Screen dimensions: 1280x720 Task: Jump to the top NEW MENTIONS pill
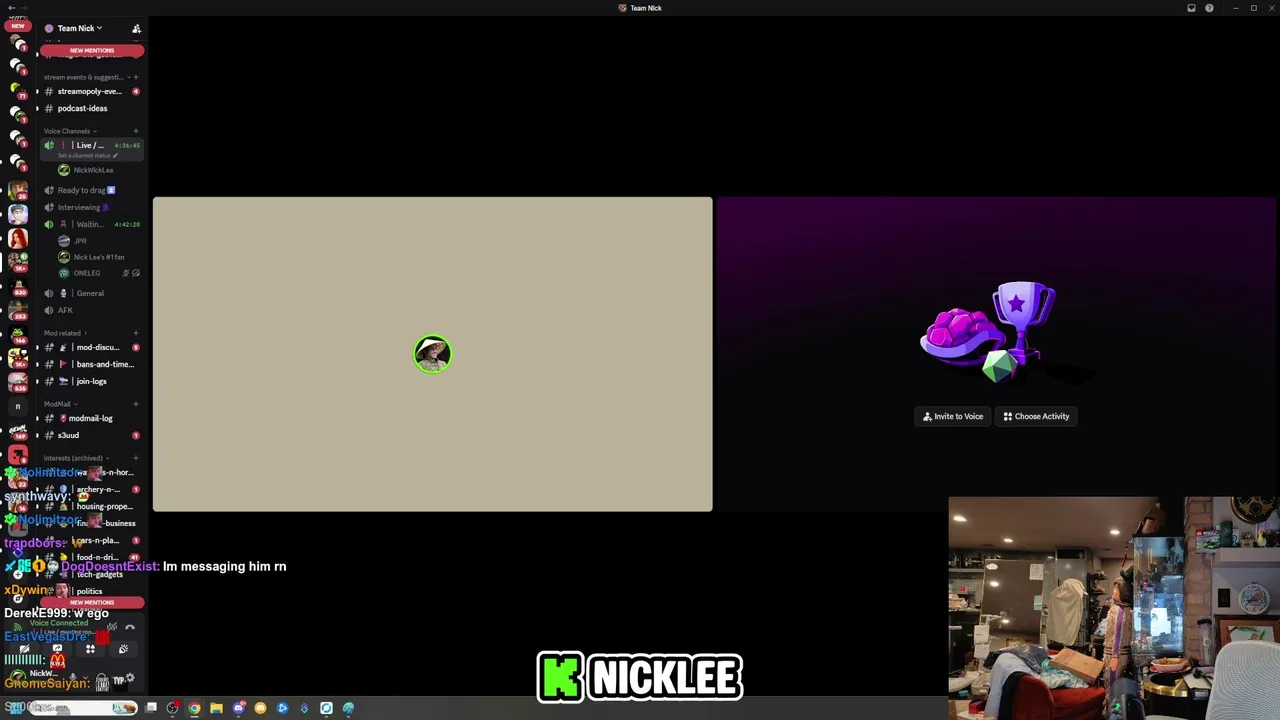(92, 50)
